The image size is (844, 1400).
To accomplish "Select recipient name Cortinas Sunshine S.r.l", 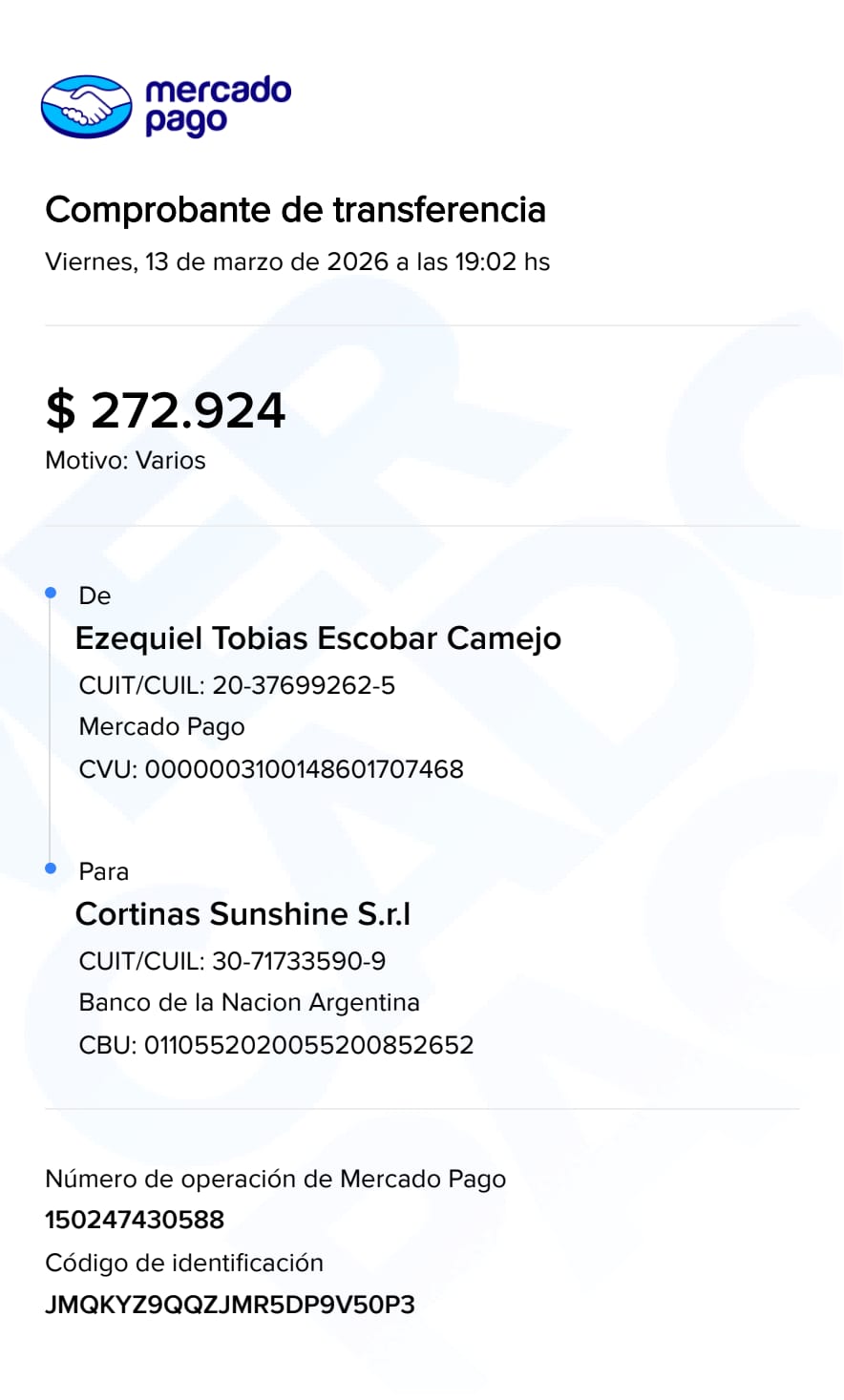I will pos(243,914).
